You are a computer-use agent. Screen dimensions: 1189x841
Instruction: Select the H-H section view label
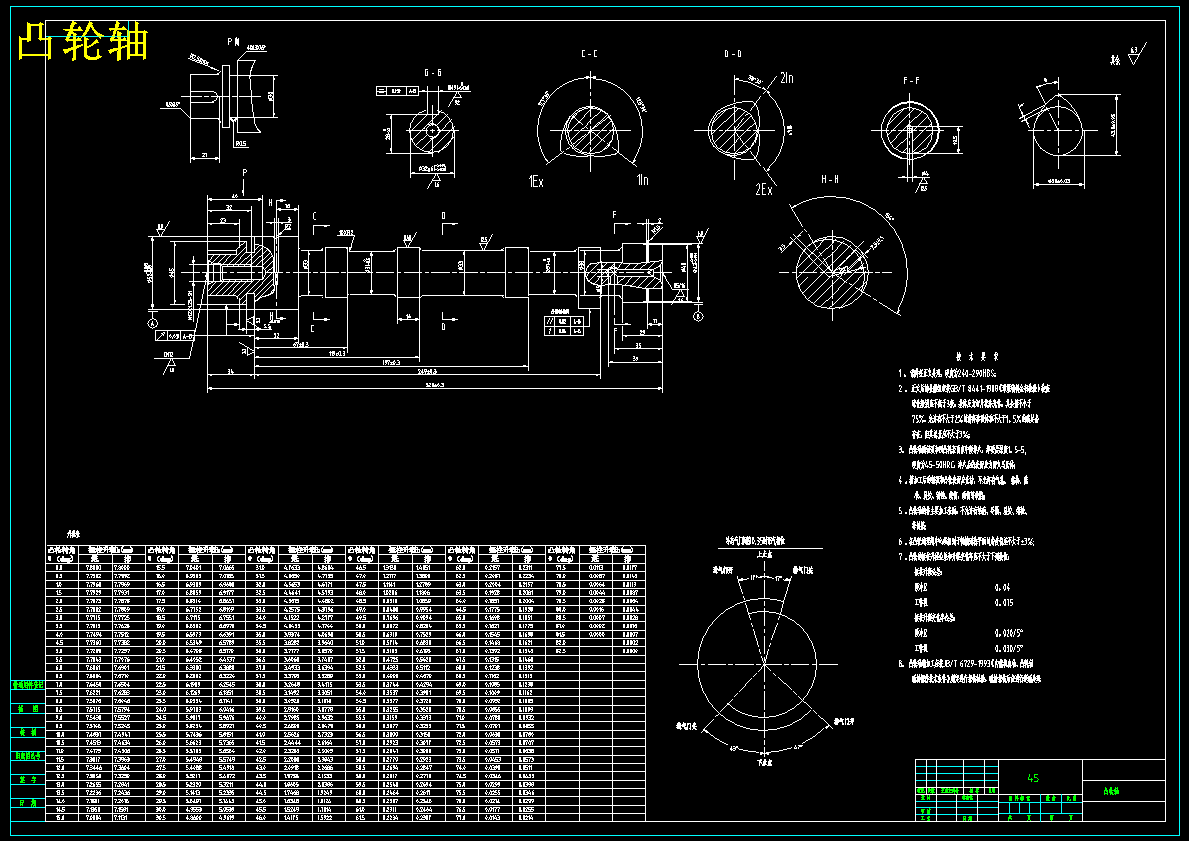pos(830,180)
